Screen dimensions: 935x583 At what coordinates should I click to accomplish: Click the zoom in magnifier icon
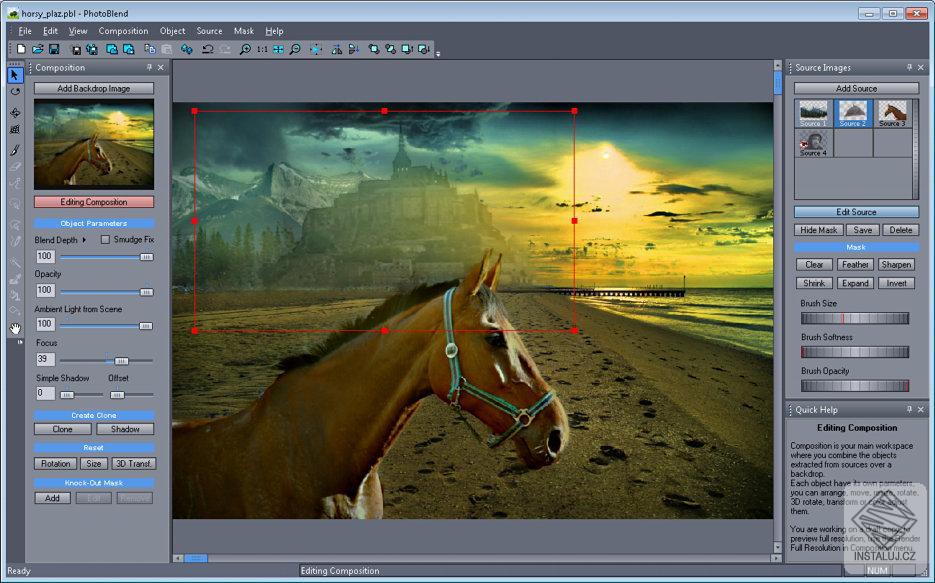point(245,49)
